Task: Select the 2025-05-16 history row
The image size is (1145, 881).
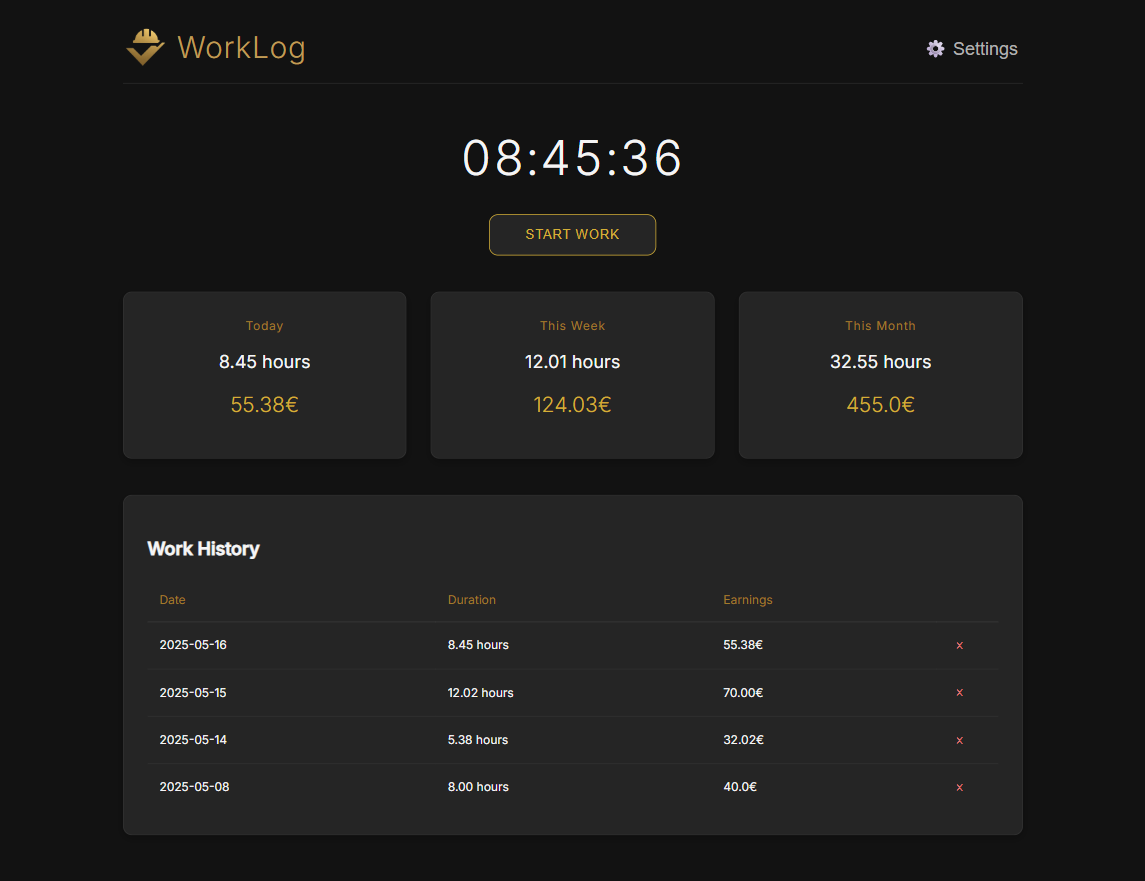Action: (x=500, y=645)
